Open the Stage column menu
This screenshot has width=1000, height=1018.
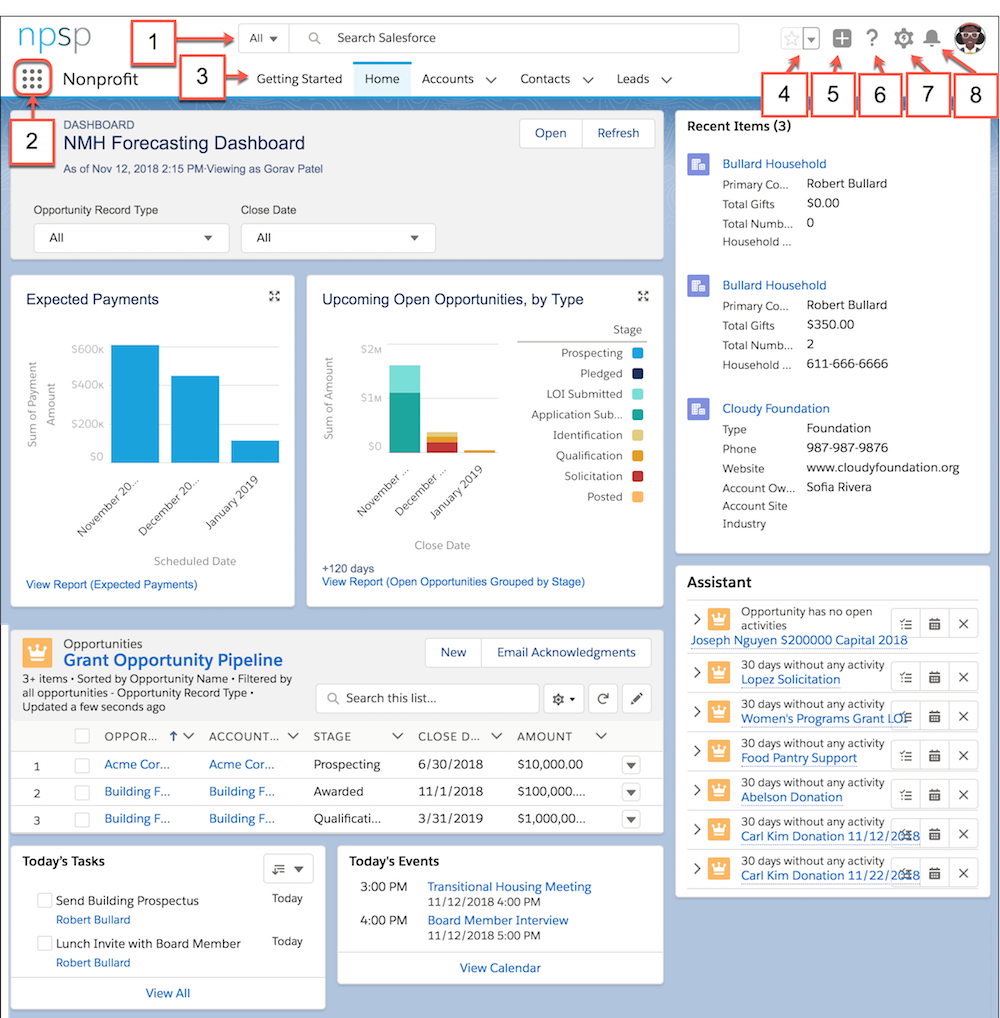(397, 736)
